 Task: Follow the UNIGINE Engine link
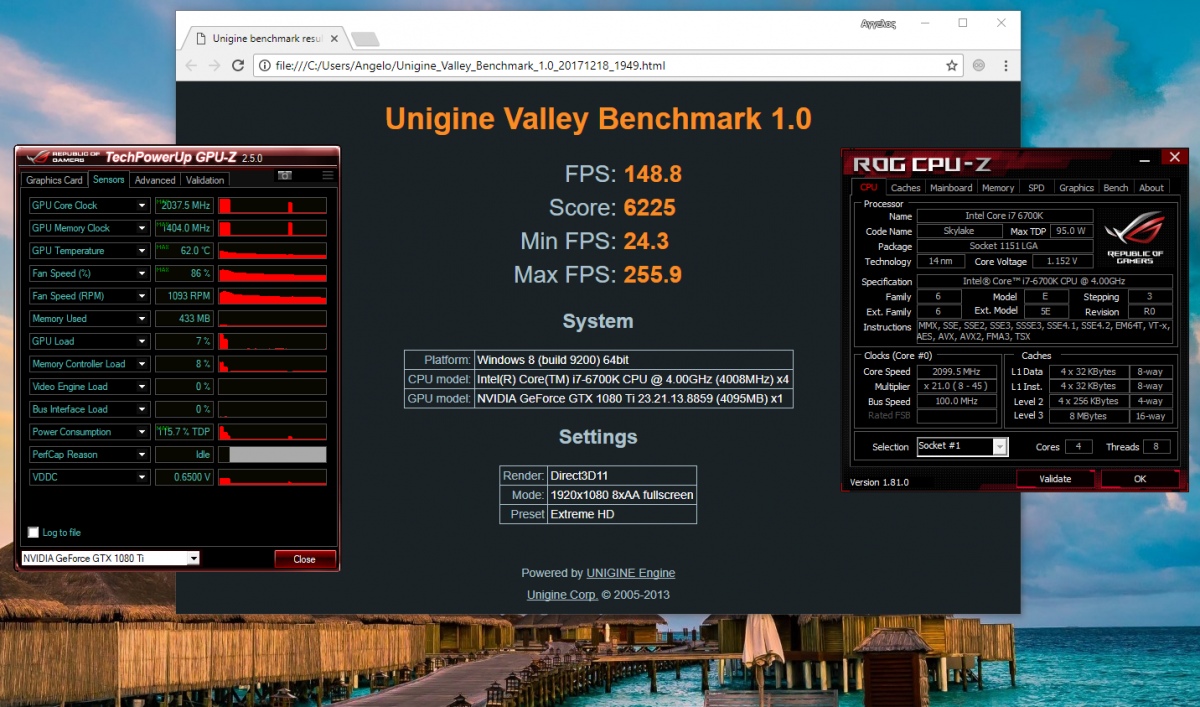pyautogui.click(x=630, y=573)
